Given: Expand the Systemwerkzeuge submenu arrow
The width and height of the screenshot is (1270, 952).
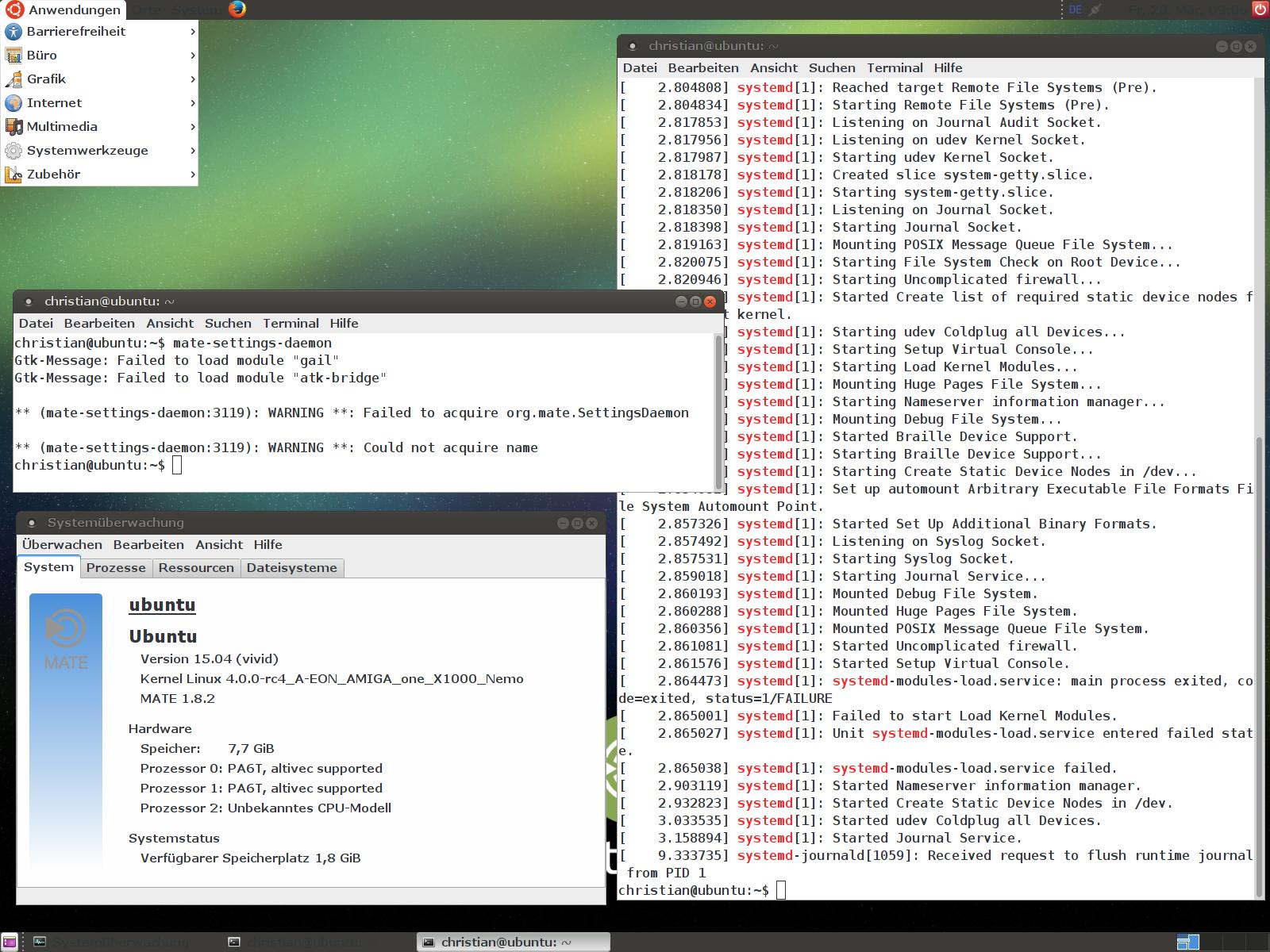Looking at the screenshot, I should [x=192, y=151].
